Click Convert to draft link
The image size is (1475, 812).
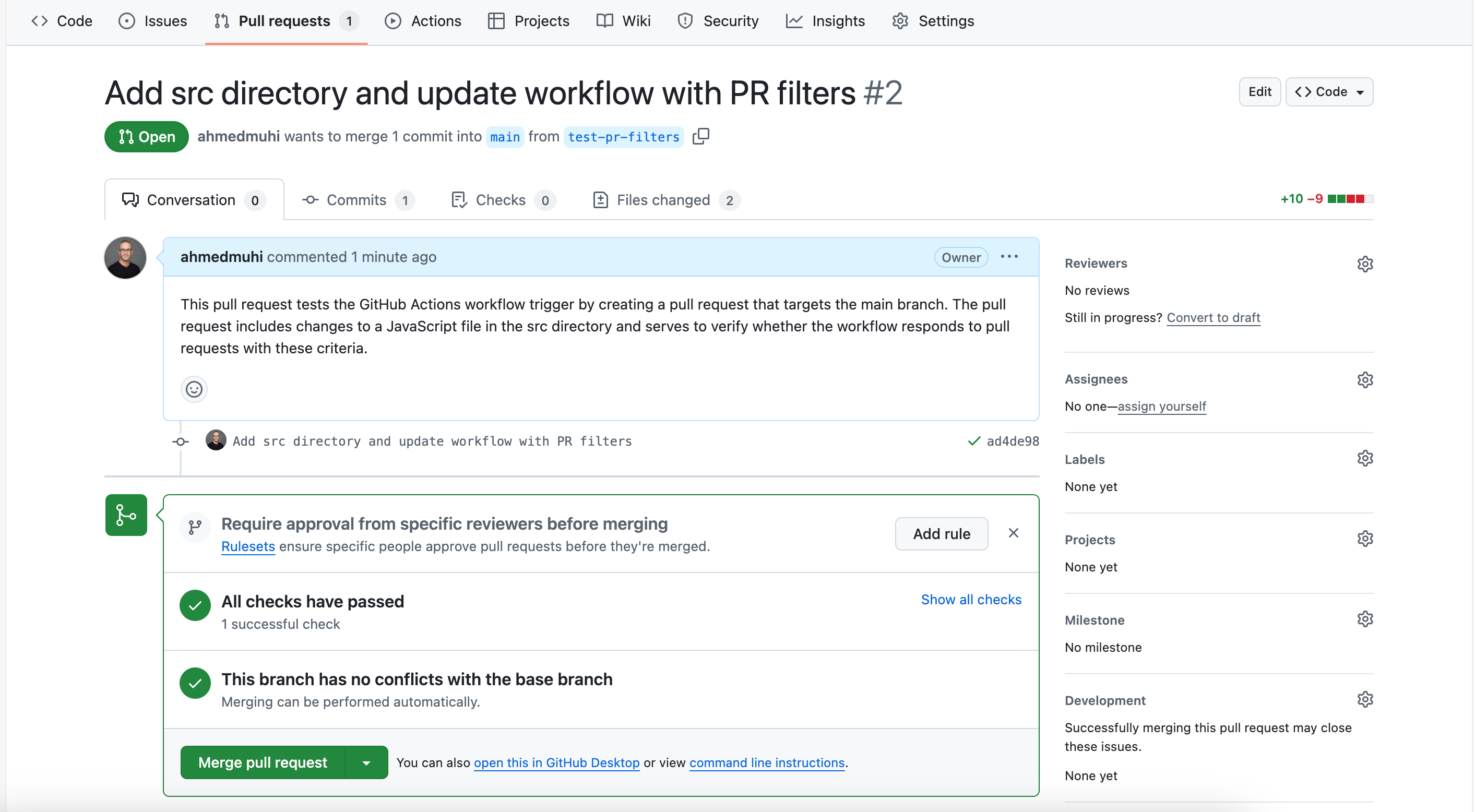[x=1214, y=317]
